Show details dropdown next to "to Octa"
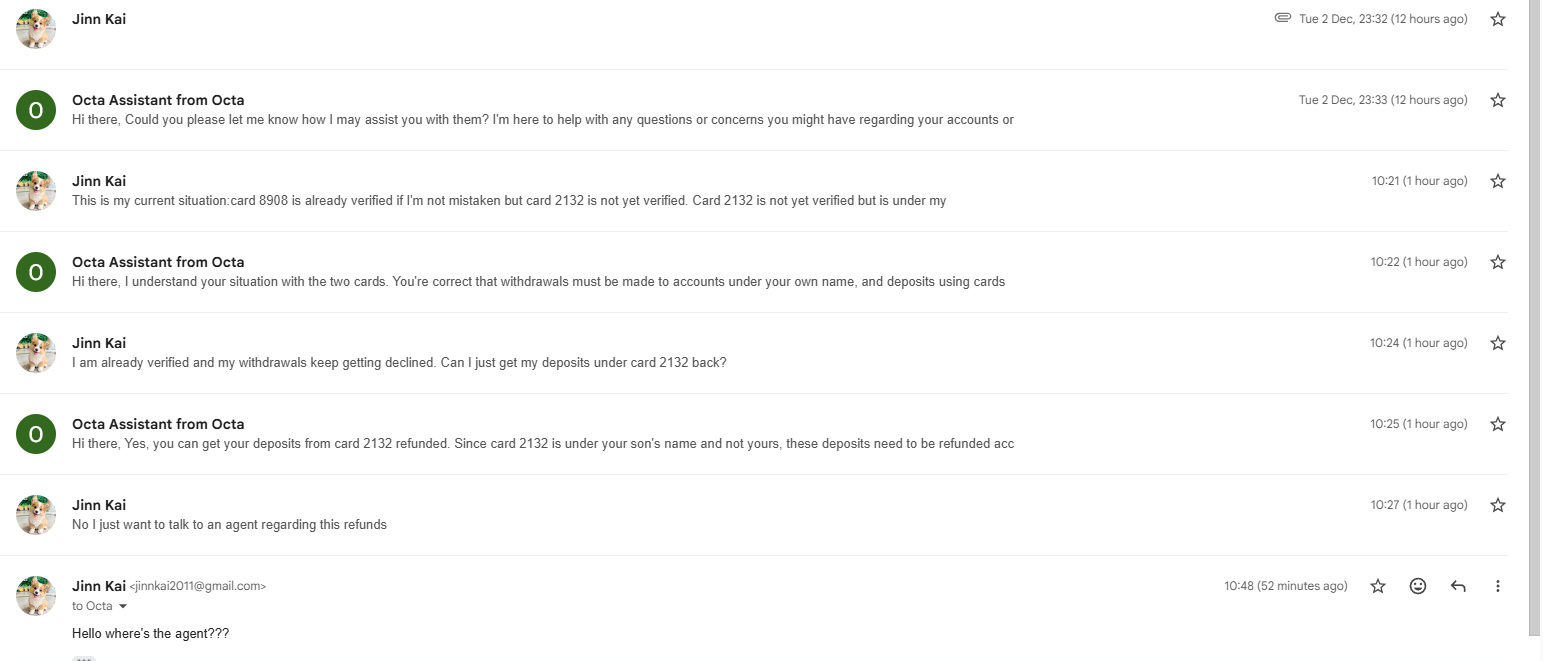This screenshot has height=661, width=1543. [x=123, y=606]
